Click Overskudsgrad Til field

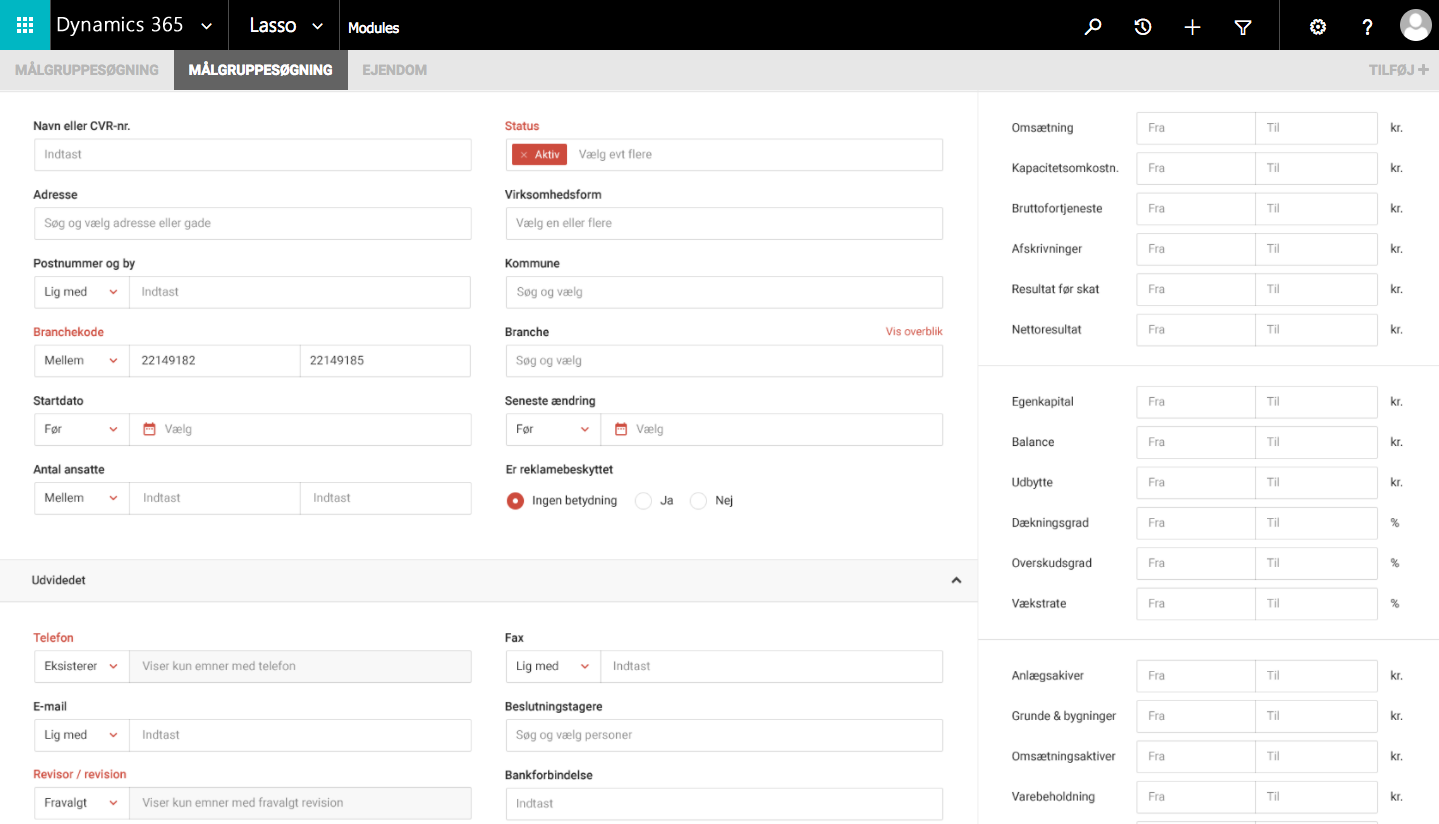(x=1317, y=564)
